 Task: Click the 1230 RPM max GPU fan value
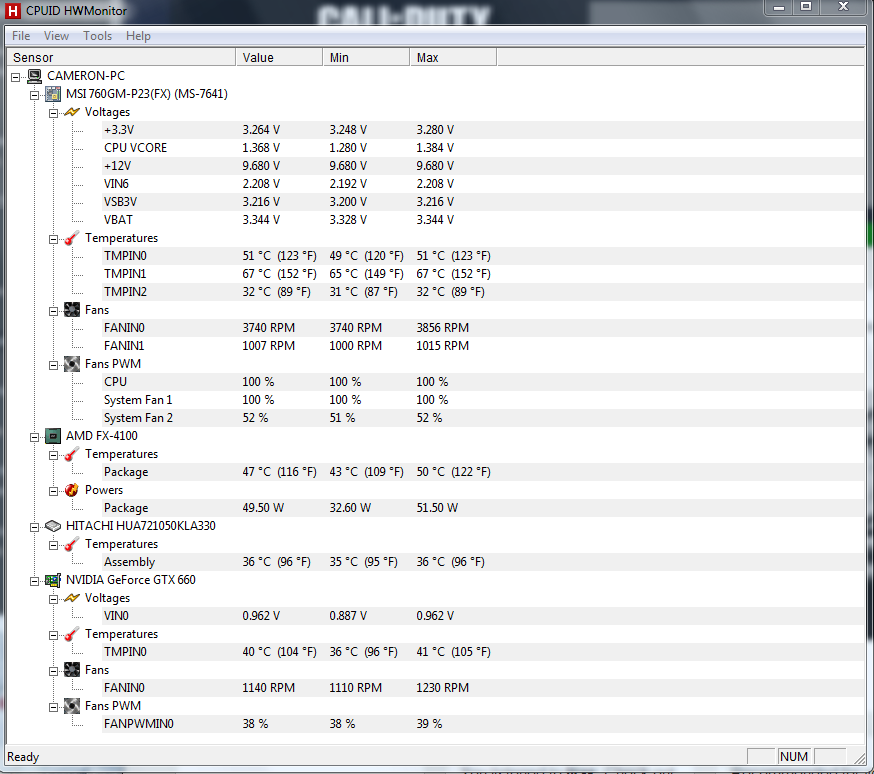click(x=443, y=688)
